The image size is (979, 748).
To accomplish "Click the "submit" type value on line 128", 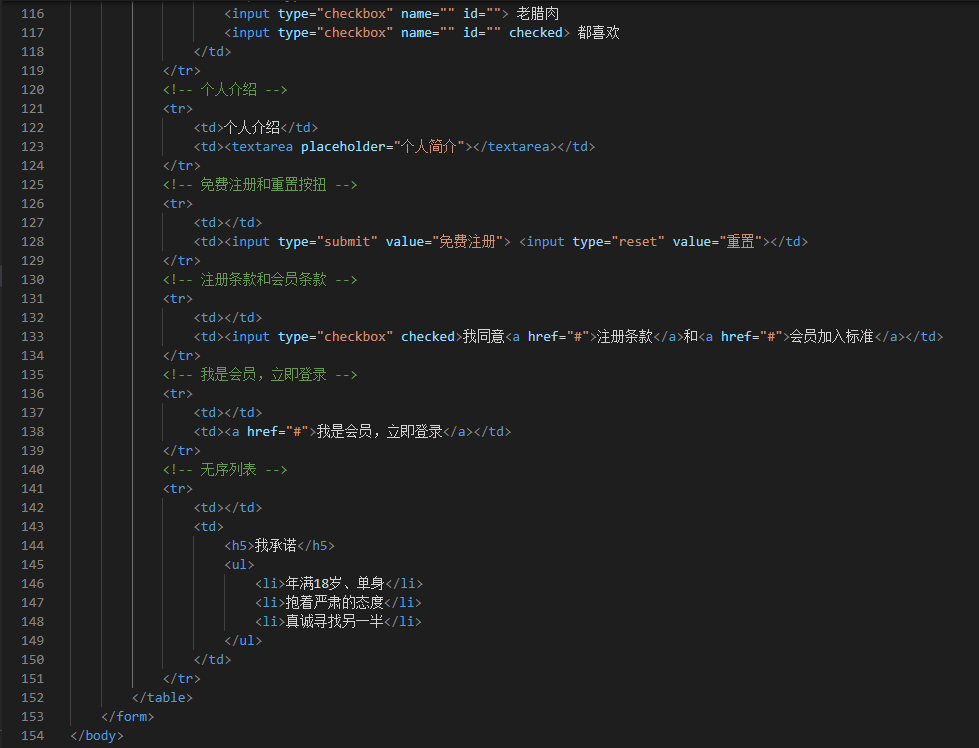I will coord(347,242).
